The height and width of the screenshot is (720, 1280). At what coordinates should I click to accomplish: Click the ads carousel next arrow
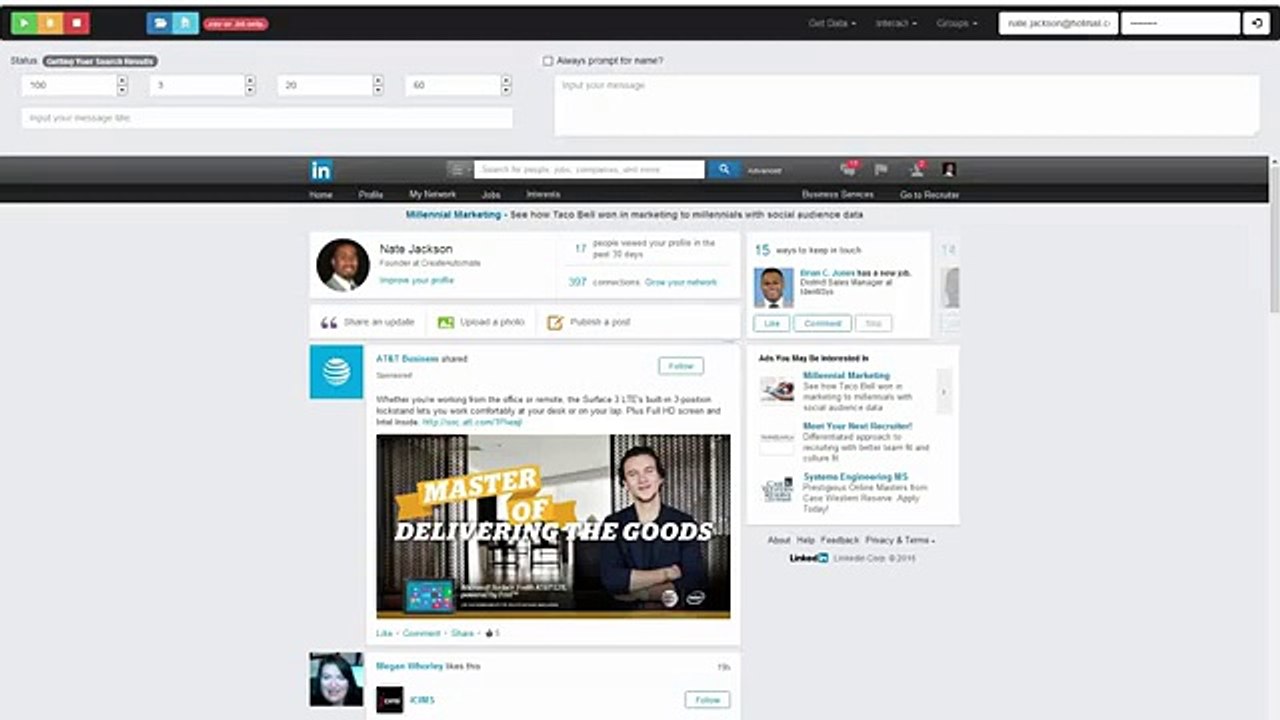[x=943, y=392]
